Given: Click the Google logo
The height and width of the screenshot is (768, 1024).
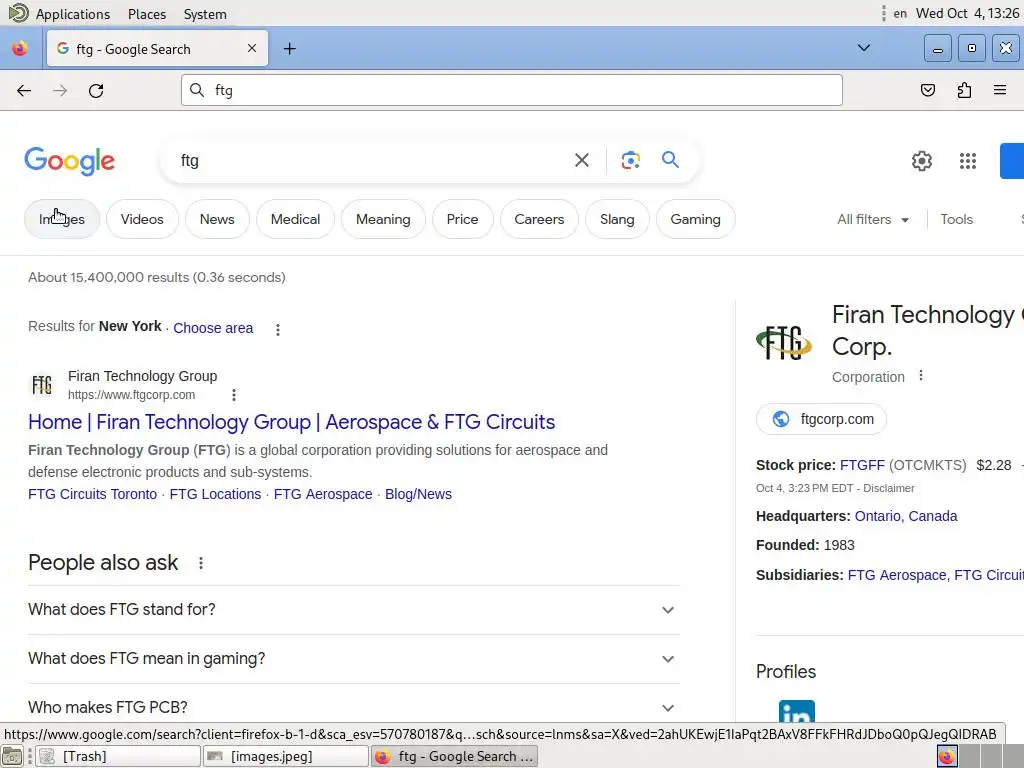Looking at the screenshot, I should pyautogui.click(x=69, y=161).
